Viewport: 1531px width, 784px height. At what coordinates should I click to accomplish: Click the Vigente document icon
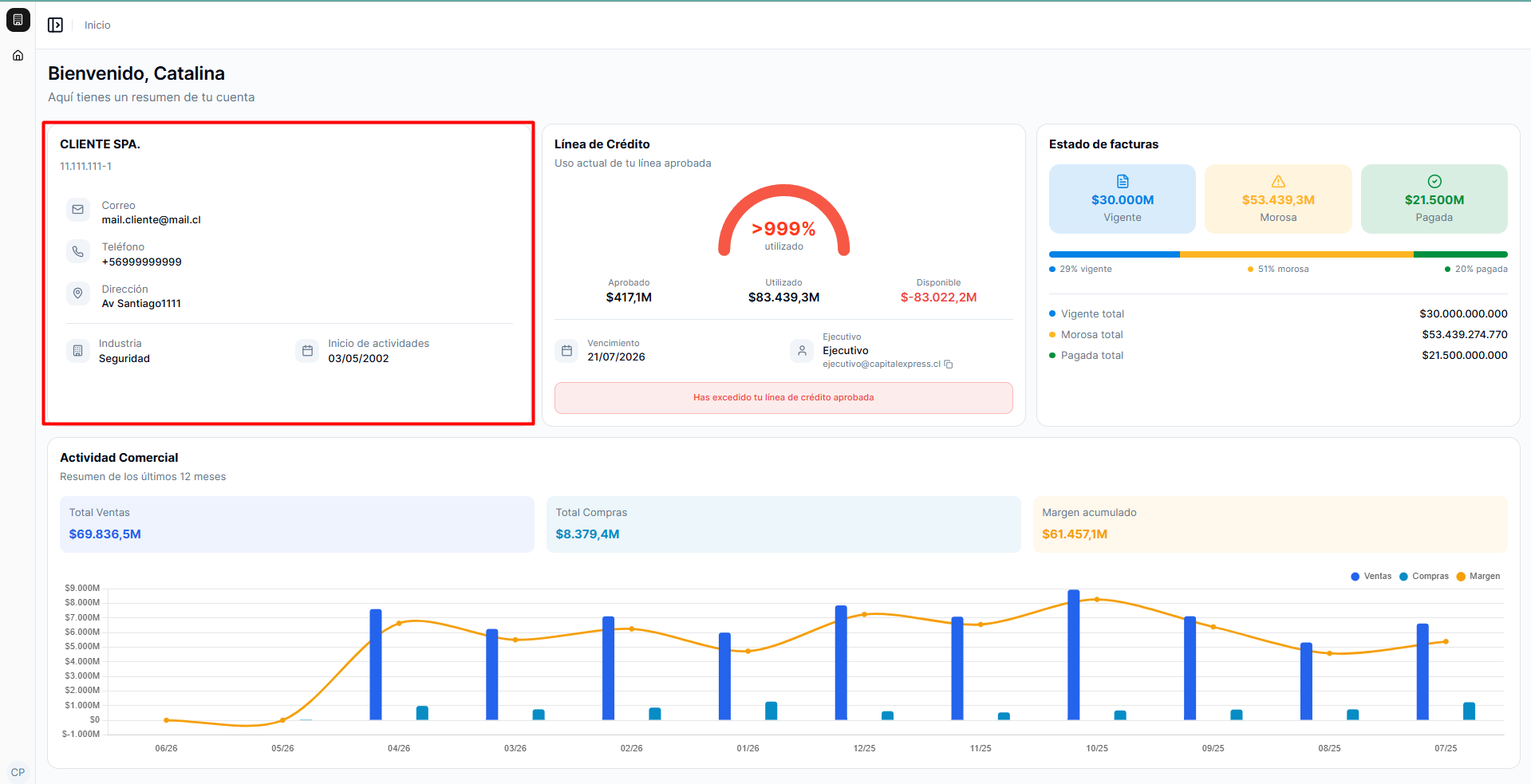point(1123,181)
